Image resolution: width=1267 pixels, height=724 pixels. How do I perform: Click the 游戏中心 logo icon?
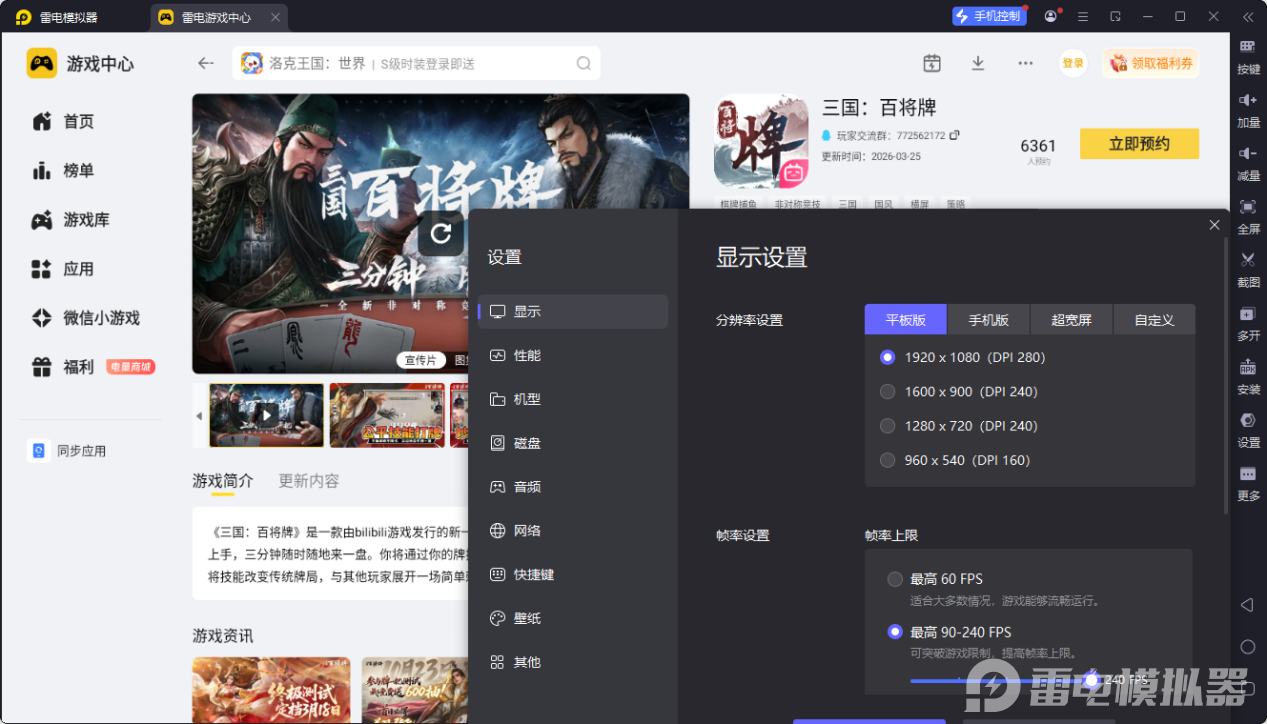(x=42, y=63)
